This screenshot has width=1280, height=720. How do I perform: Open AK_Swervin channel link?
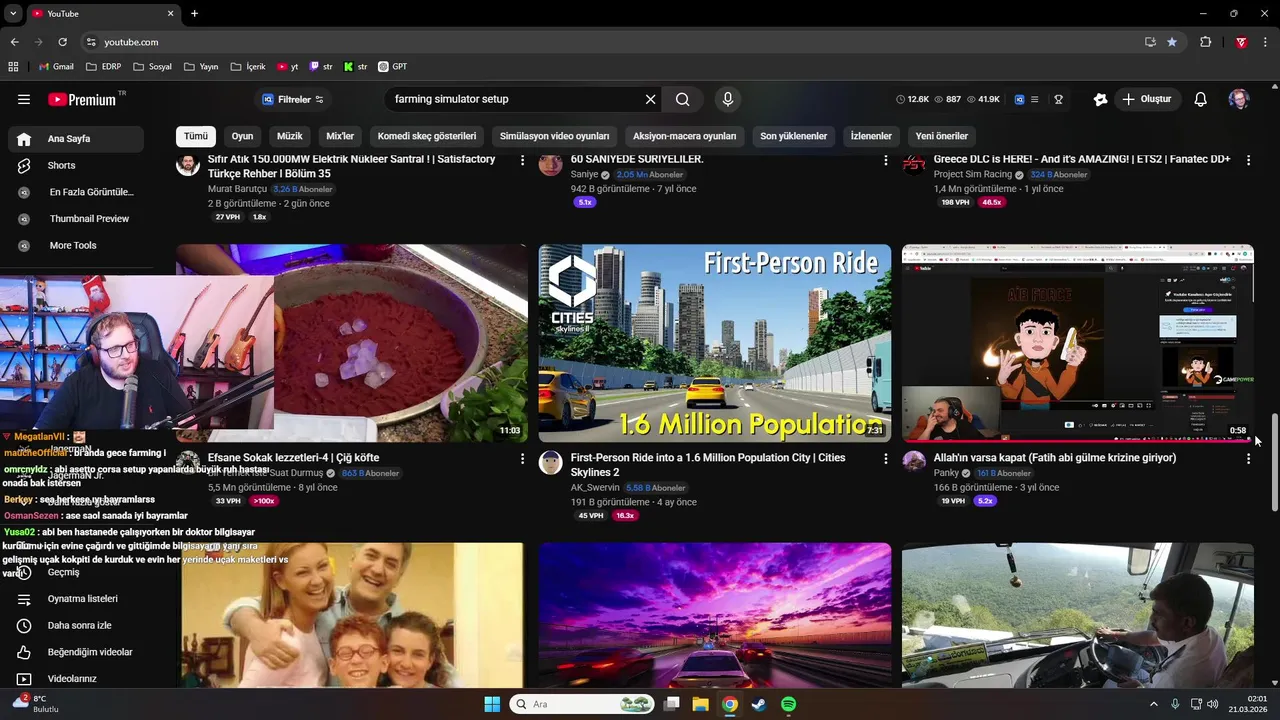click(595, 488)
